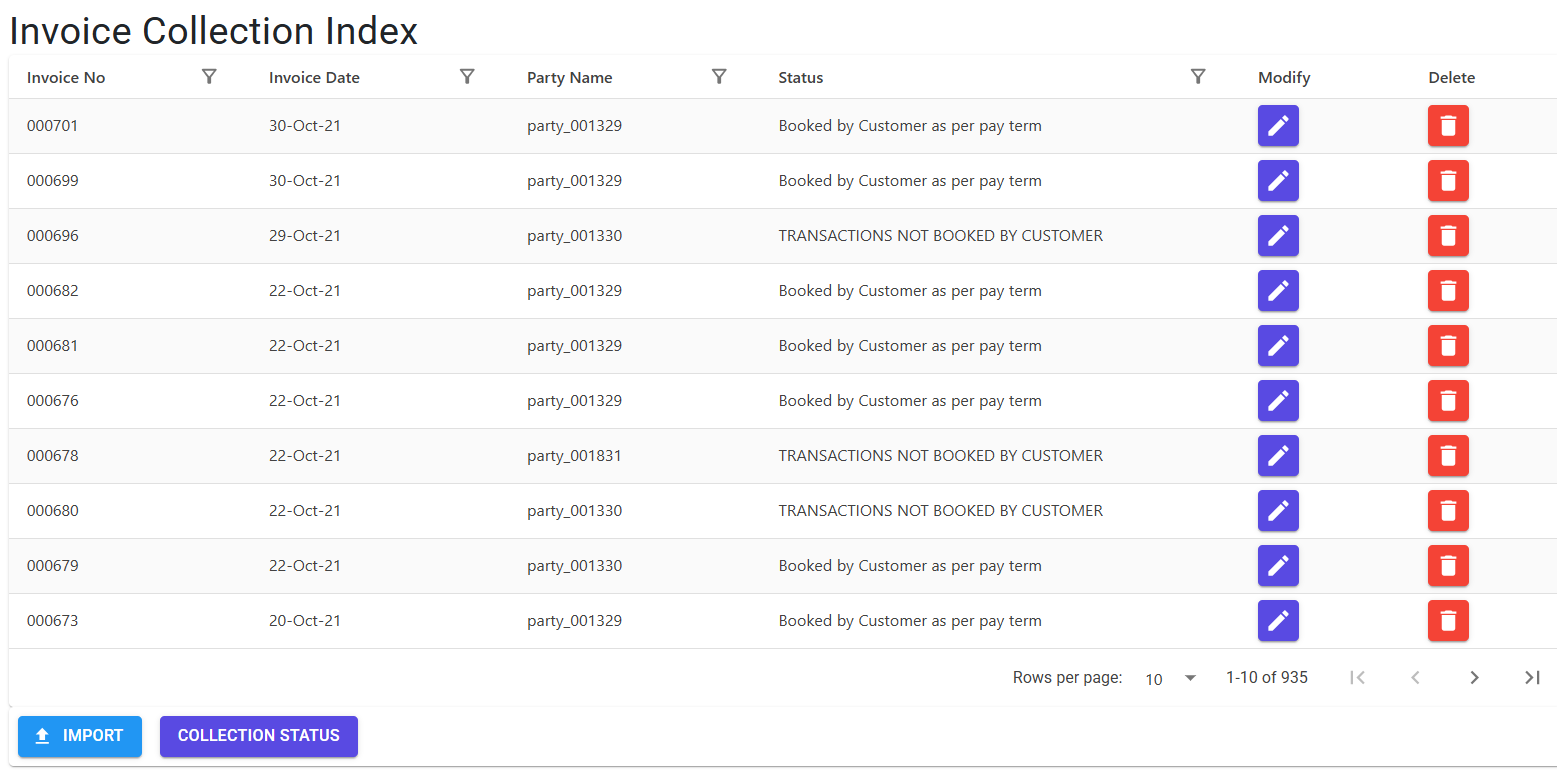Modify invoice 000696 via the pencil button
This screenshot has width=1557, height=780.
(x=1278, y=236)
